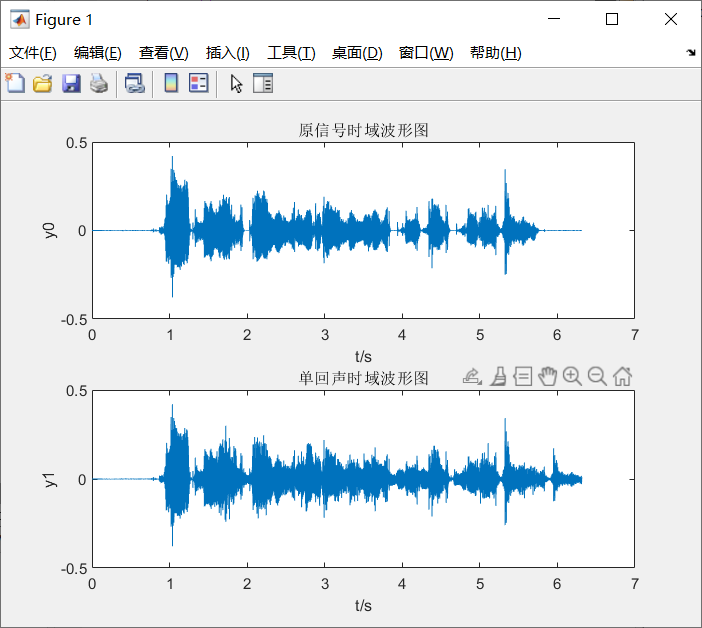702x628 pixels.
Task: Select the zoom in magnifier
Action: 572,376
